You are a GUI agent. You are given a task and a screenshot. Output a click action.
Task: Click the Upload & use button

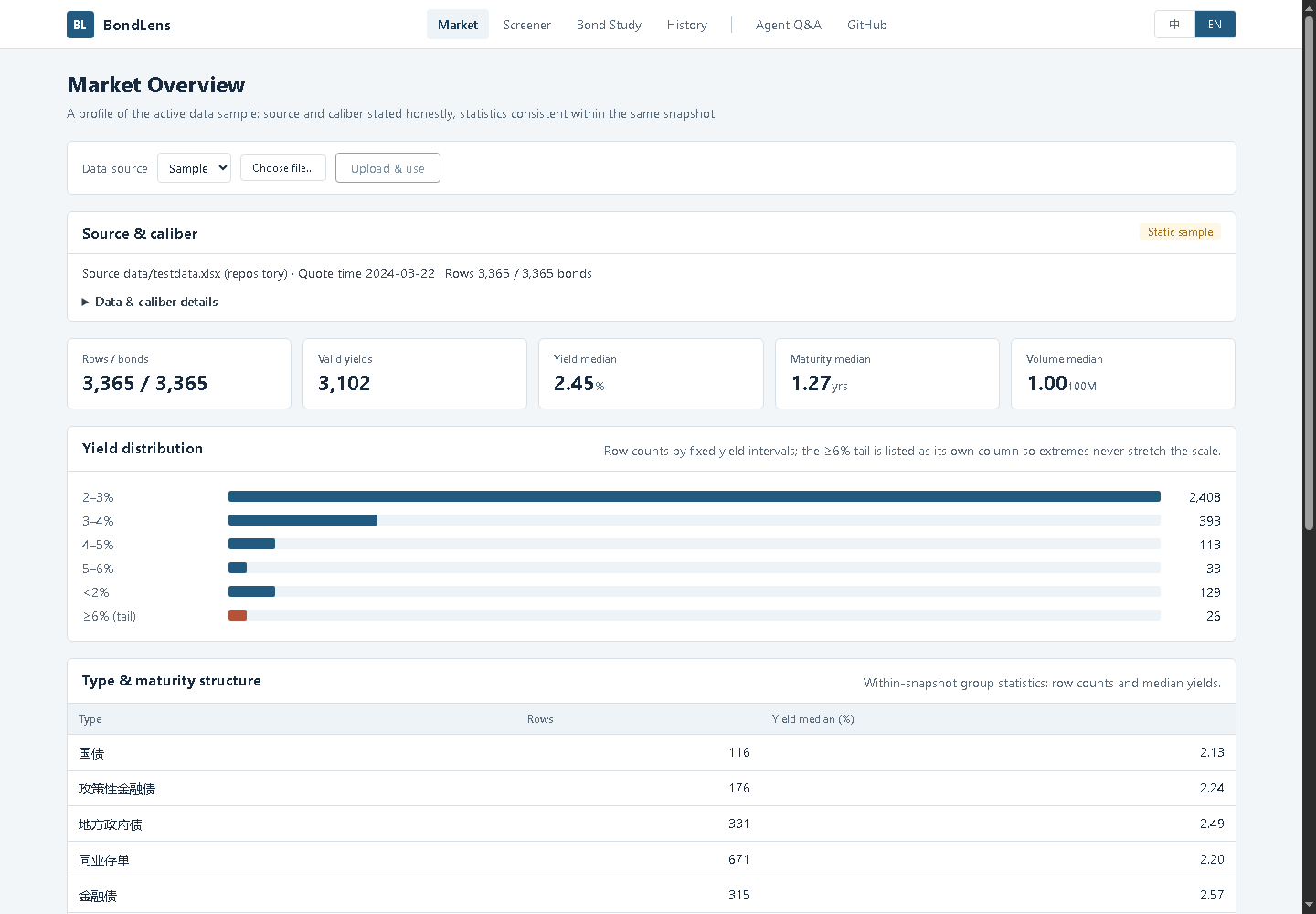point(387,168)
